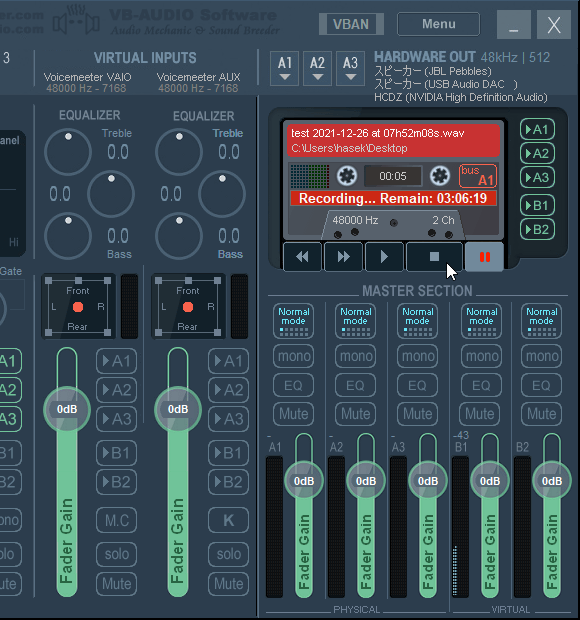
Task: Open hardware out A2 device dropdown
Action: [317, 68]
